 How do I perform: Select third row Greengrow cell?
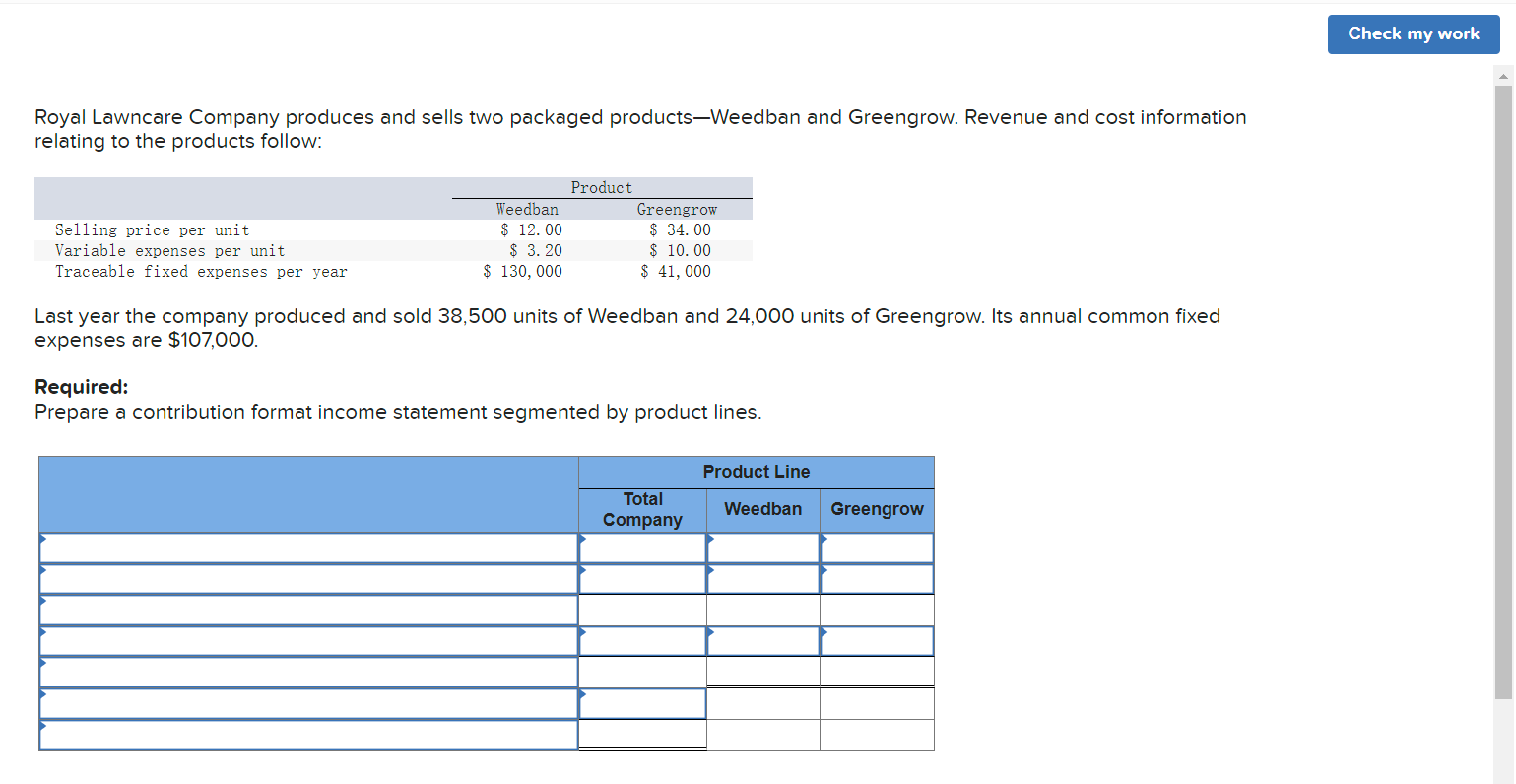[877, 611]
